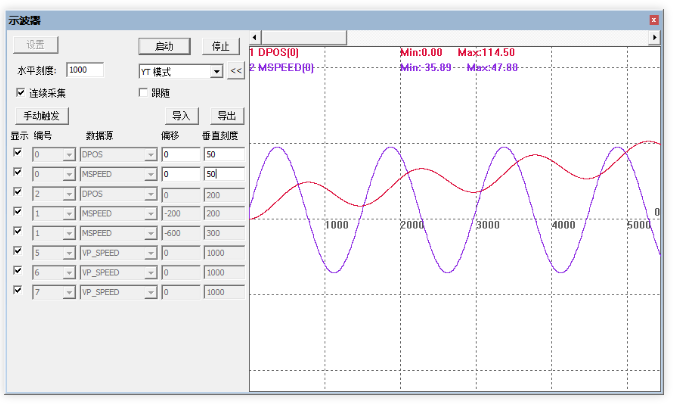Viewport: 675px width, 405px height.
Task: Click the '3000' axis tick label
Action: pos(488,225)
